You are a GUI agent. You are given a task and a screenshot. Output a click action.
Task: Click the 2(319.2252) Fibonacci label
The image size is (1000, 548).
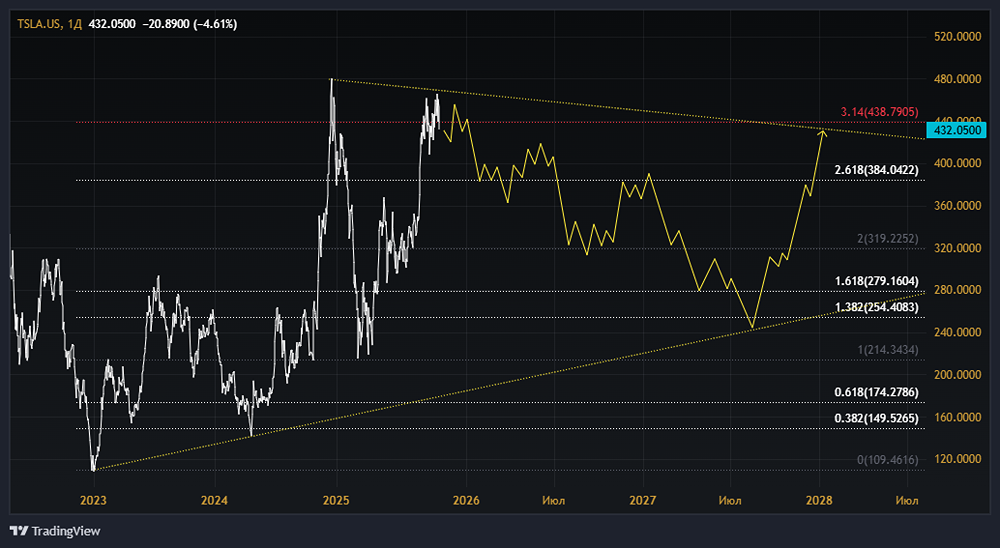888,239
